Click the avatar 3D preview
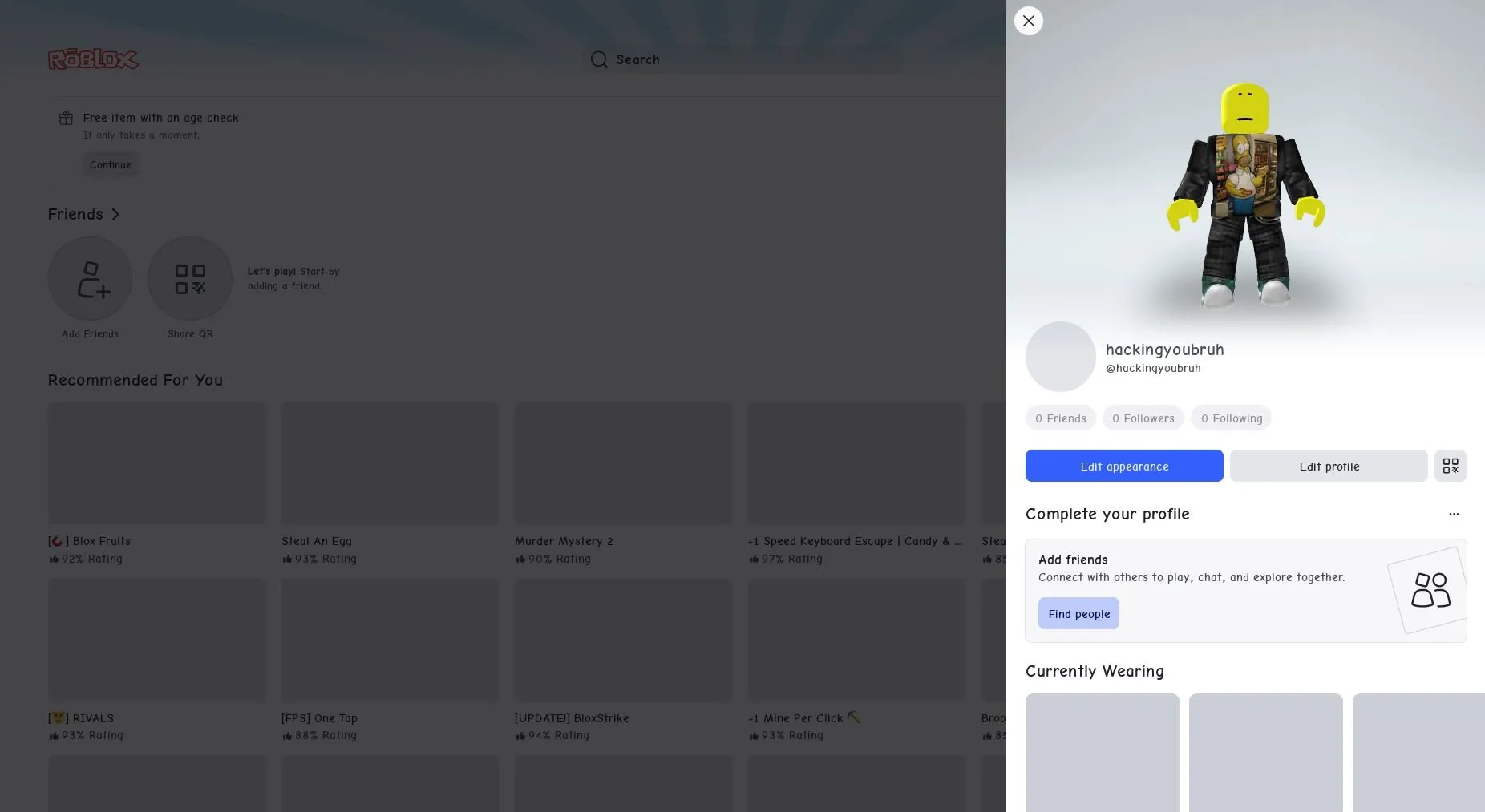The image size is (1485, 812). pyautogui.click(x=1245, y=195)
